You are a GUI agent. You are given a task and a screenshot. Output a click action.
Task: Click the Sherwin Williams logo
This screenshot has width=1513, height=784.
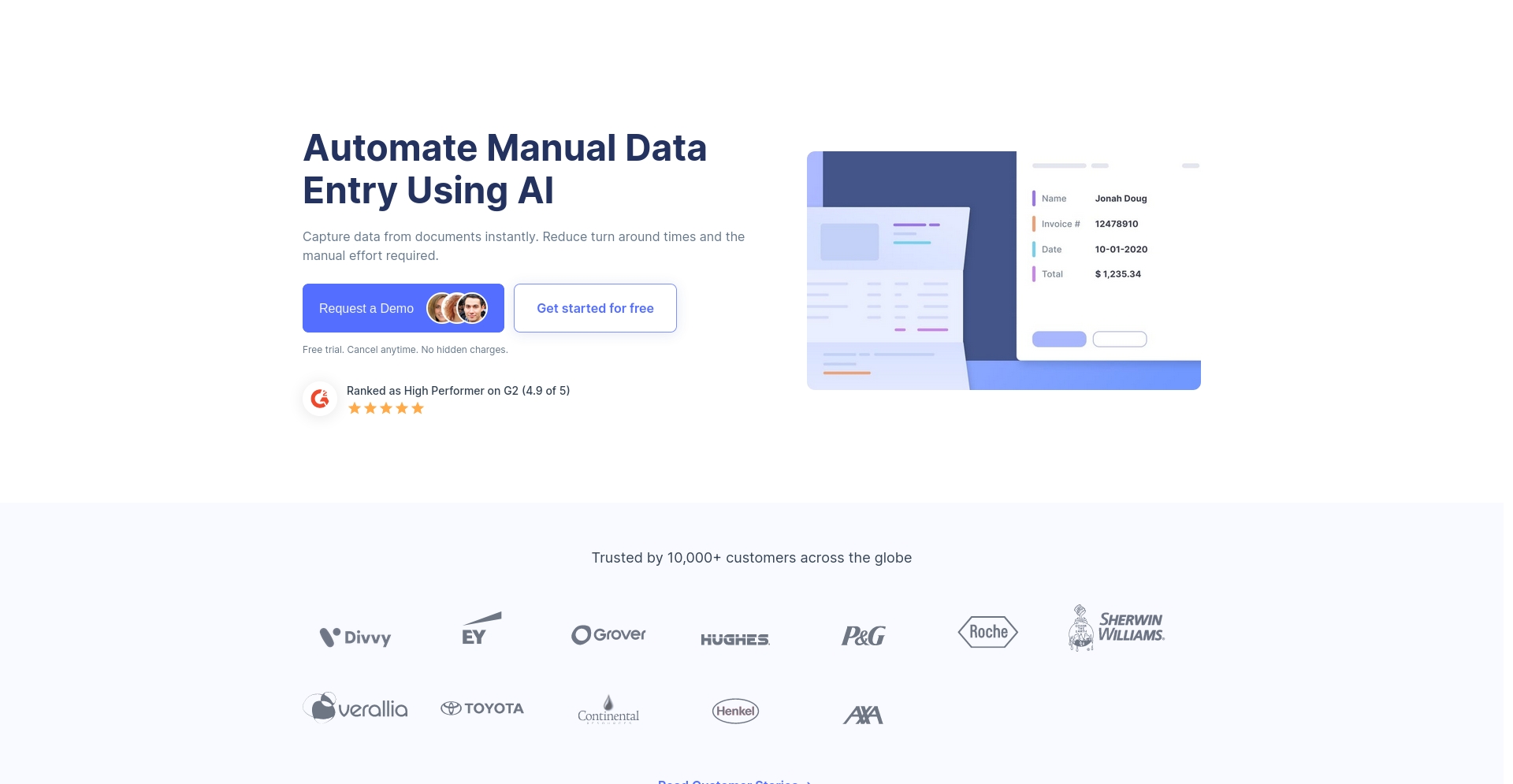[1116, 628]
